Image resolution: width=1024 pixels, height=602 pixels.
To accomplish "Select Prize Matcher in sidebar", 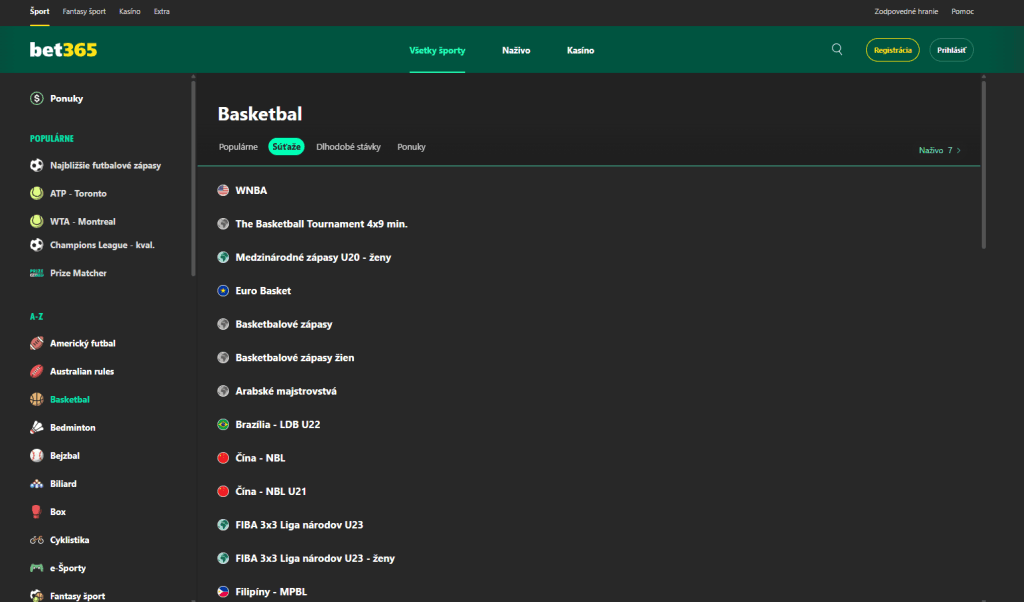I will pos(78,273).
